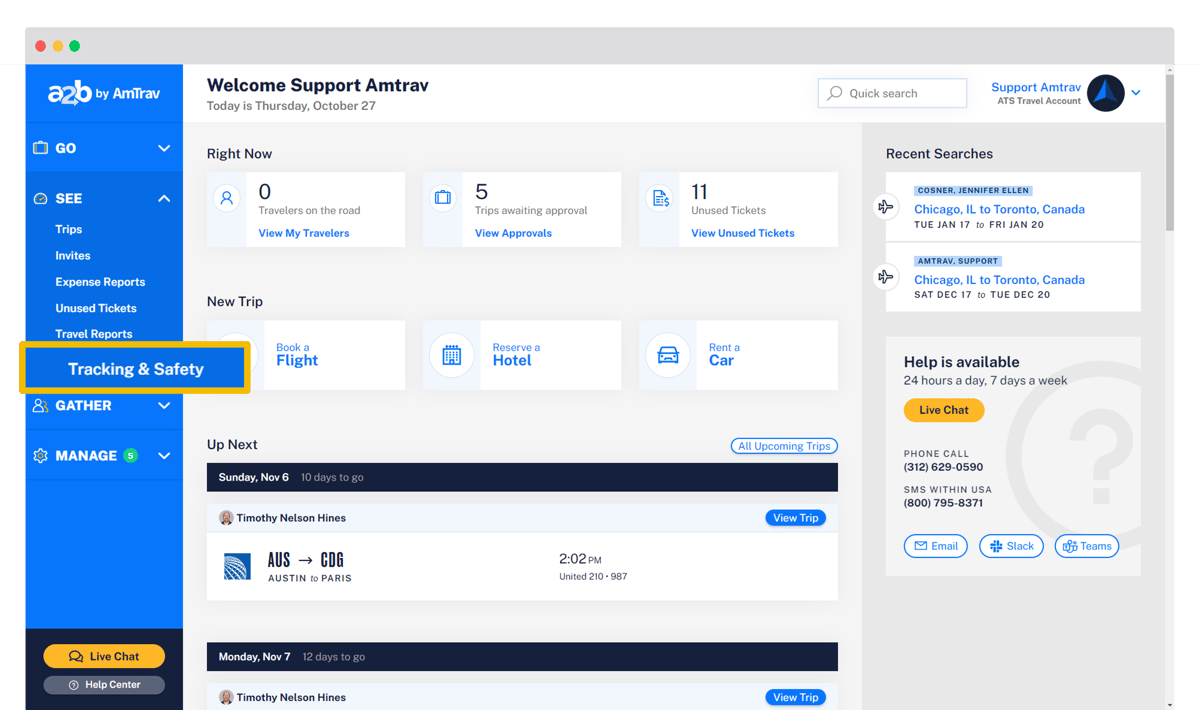
Task: Click the airplane icon beside Cosner's recent search
Action: [884, 206]
